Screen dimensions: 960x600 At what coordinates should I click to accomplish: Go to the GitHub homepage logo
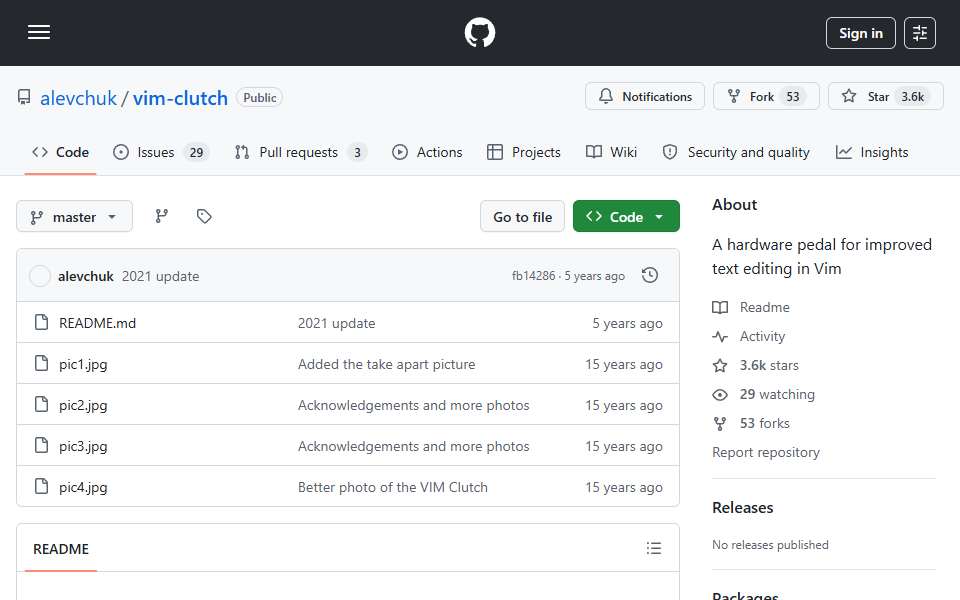point(479,32)
